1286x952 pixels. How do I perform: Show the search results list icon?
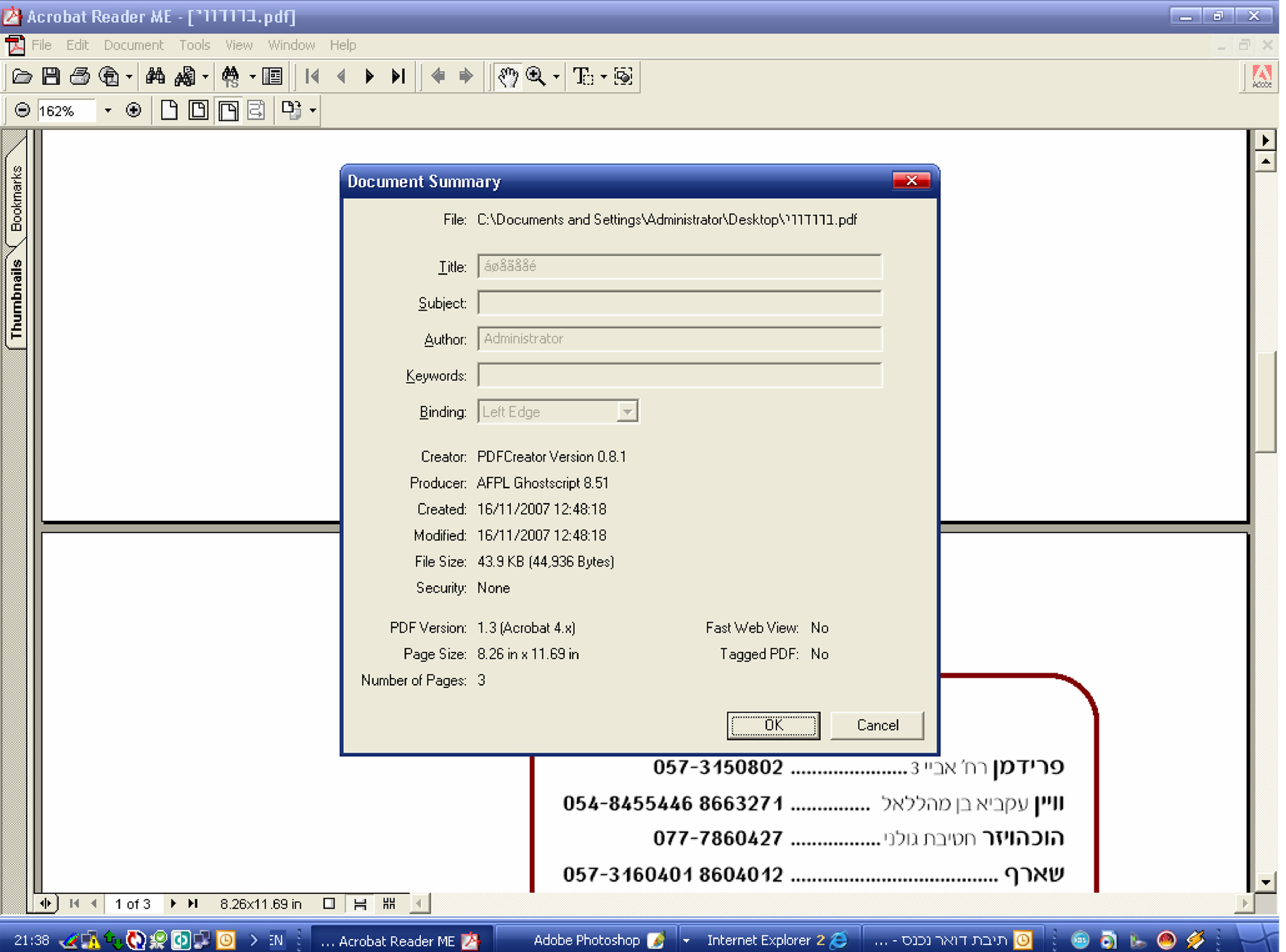[x=273, y=76]
